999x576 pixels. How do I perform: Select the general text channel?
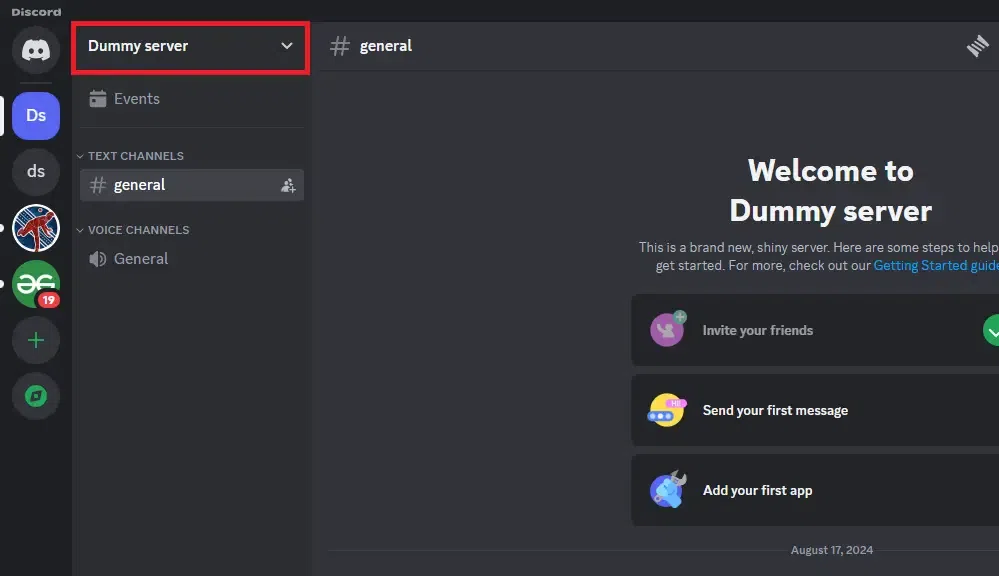[192, 185]
